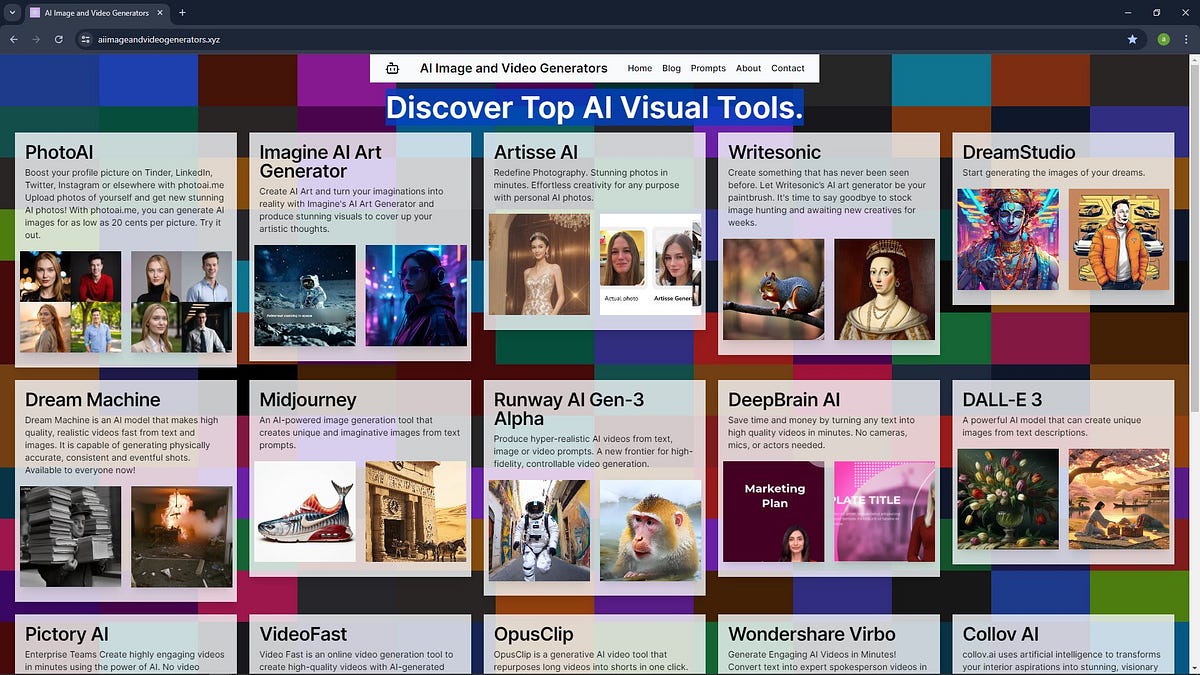The image size is (1200, 675).
Task: Click the DreamStudio blue deity artwork
Action: pos(1008,238)
